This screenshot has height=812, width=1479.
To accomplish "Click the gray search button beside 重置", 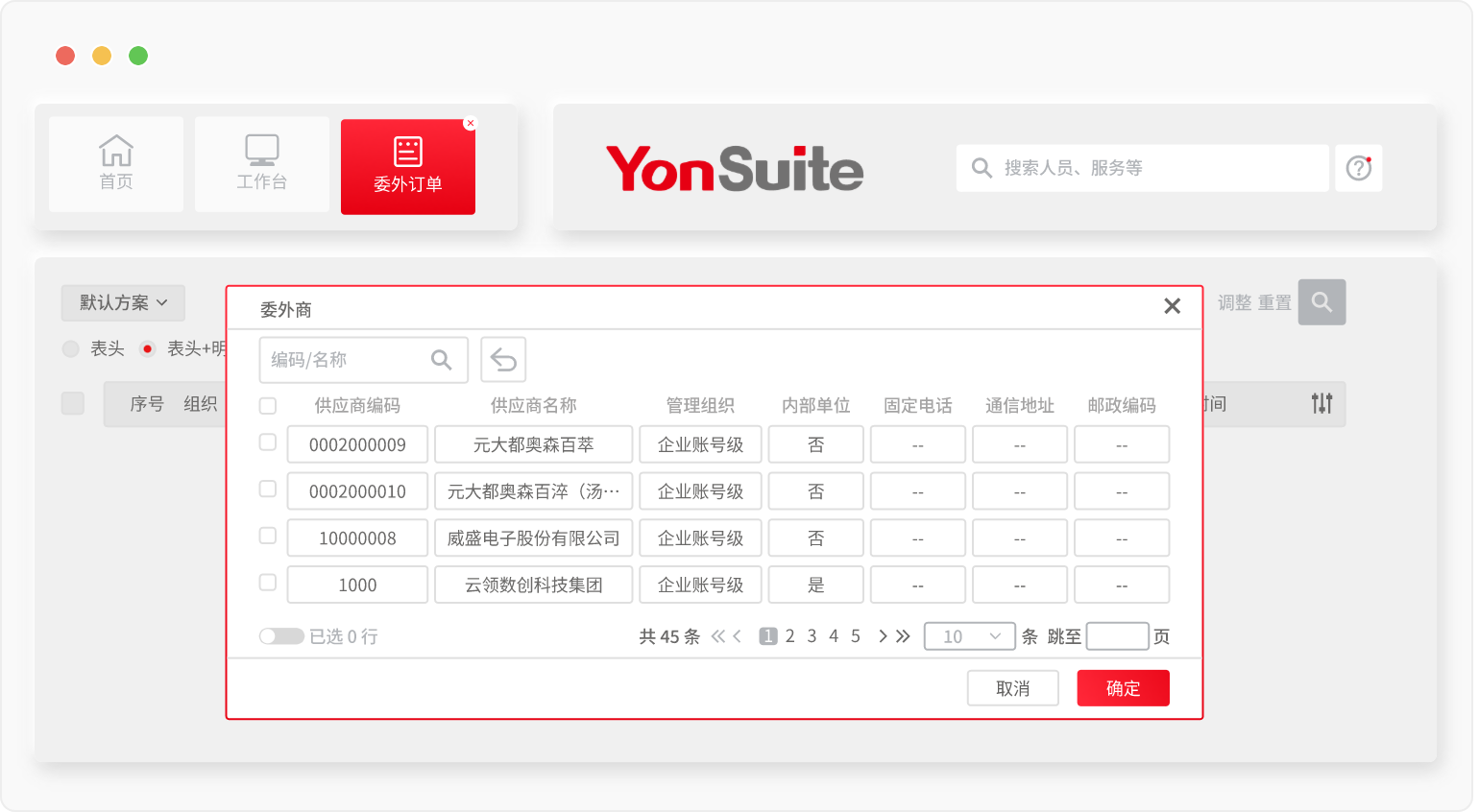I will click(x=1321, y=302).
